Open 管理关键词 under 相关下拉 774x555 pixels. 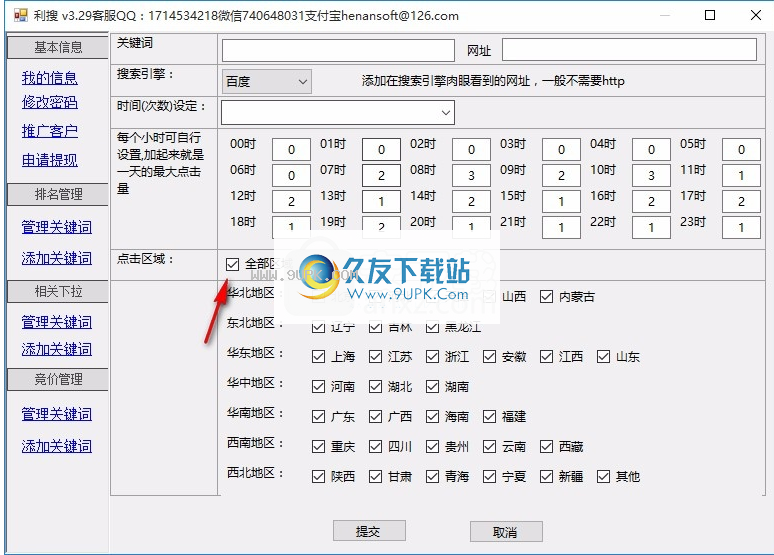pyautogui.click(x=57, y=322)
